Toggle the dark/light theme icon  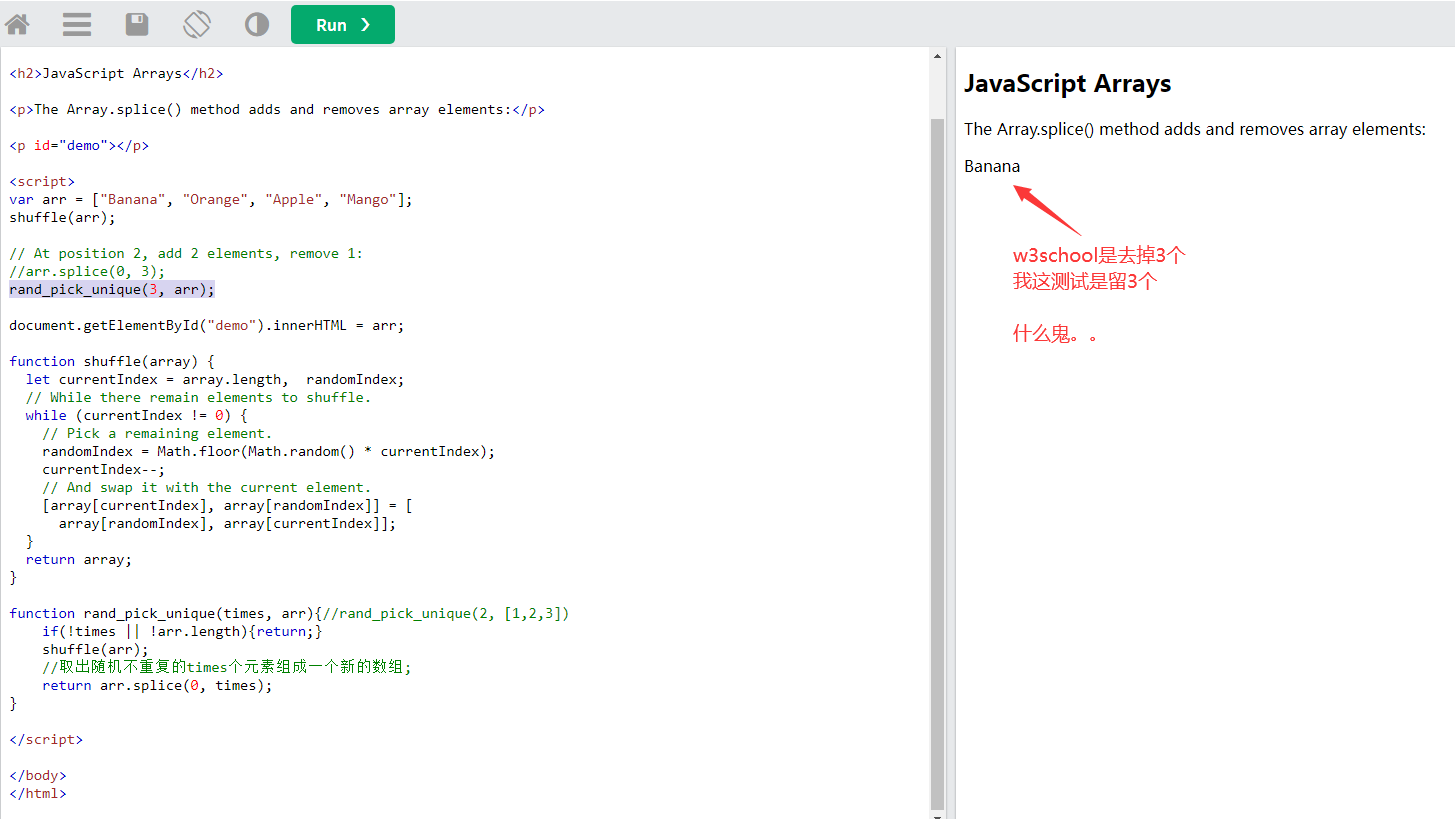tap(257, 24)
